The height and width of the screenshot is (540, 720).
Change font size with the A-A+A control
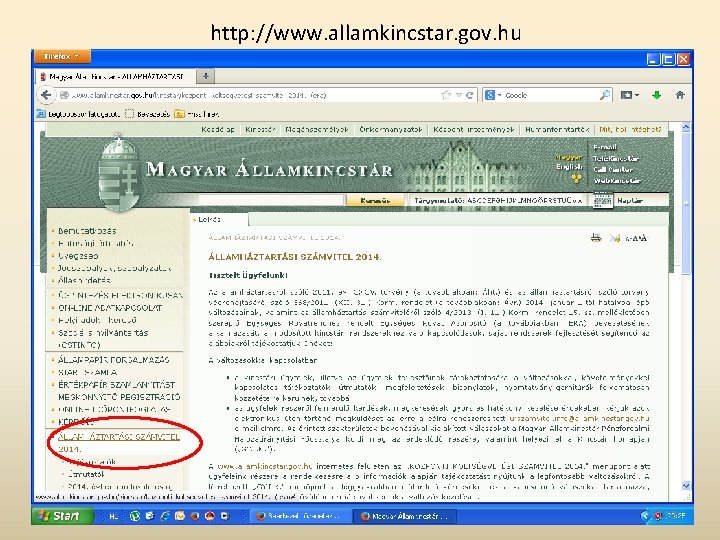[636, 238]
